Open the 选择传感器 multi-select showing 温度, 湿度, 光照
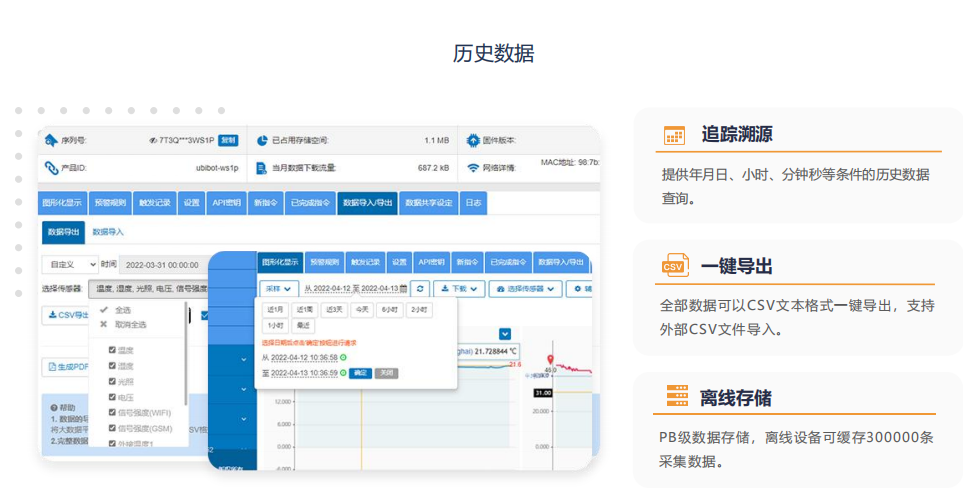963x504 pixels. [149, 289]
